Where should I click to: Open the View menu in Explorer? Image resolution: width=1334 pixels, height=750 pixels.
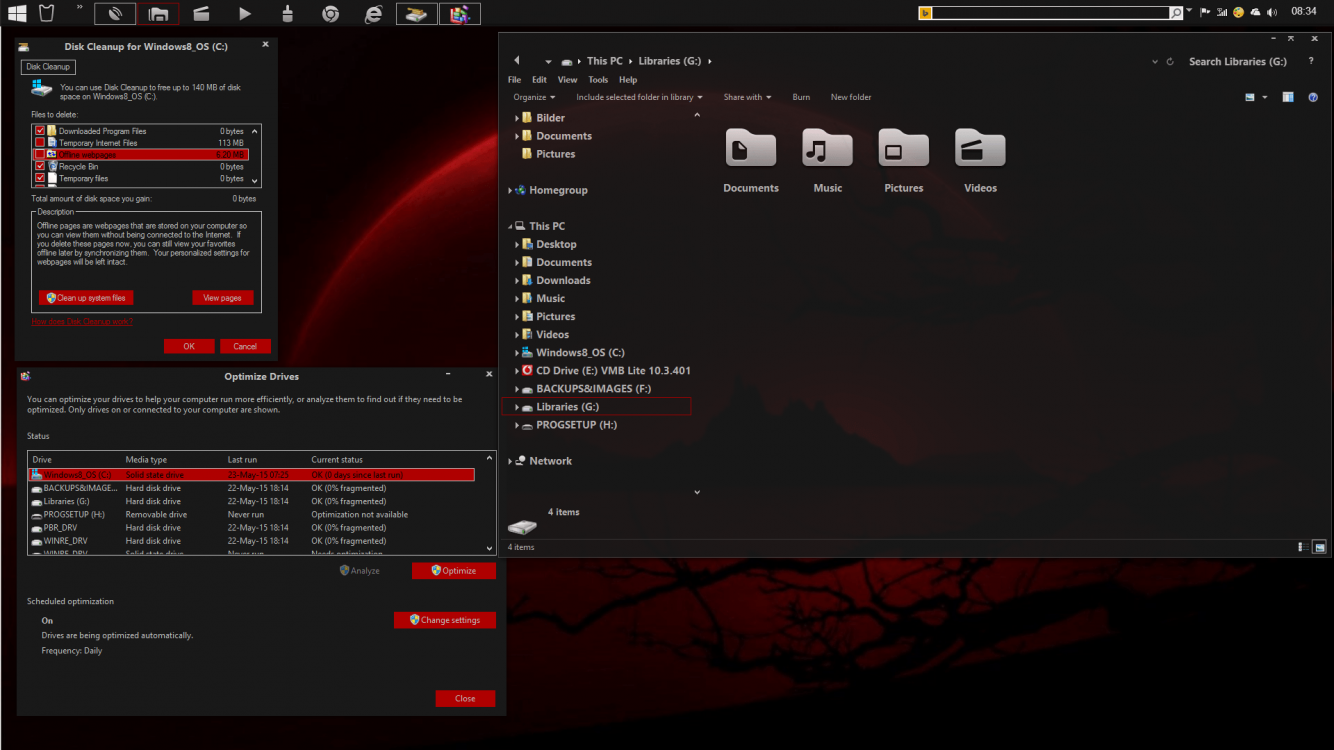(567, 80)
